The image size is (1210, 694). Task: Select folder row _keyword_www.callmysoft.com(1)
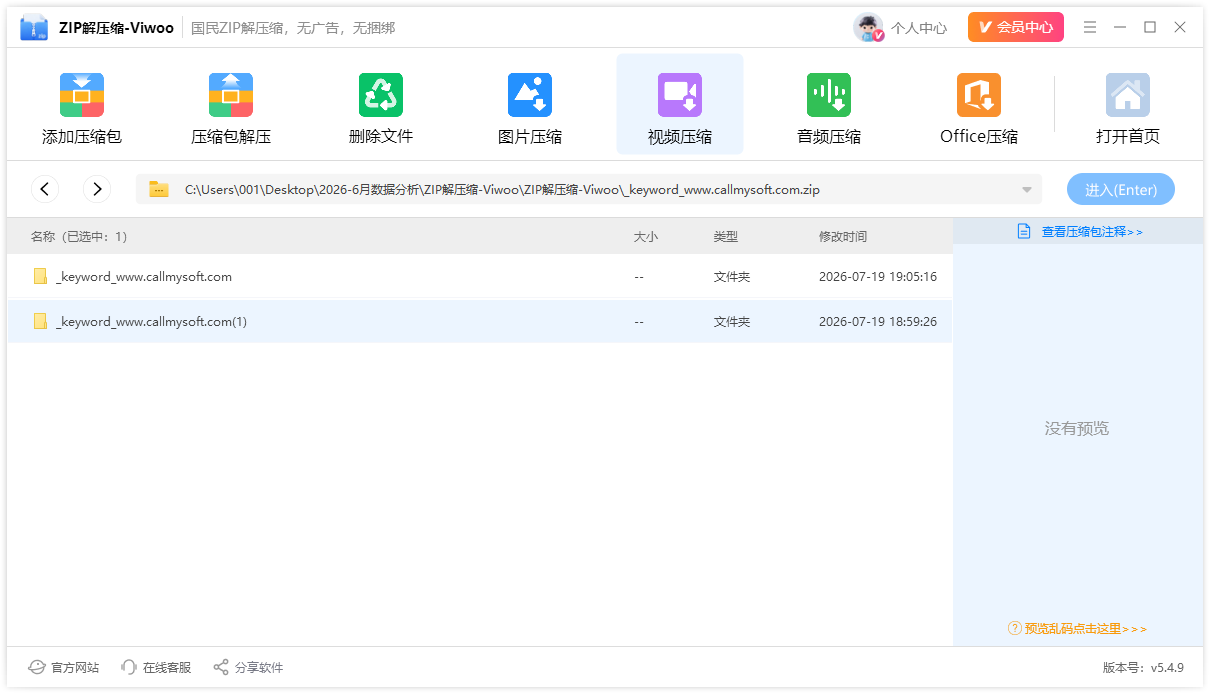point(480,321)
